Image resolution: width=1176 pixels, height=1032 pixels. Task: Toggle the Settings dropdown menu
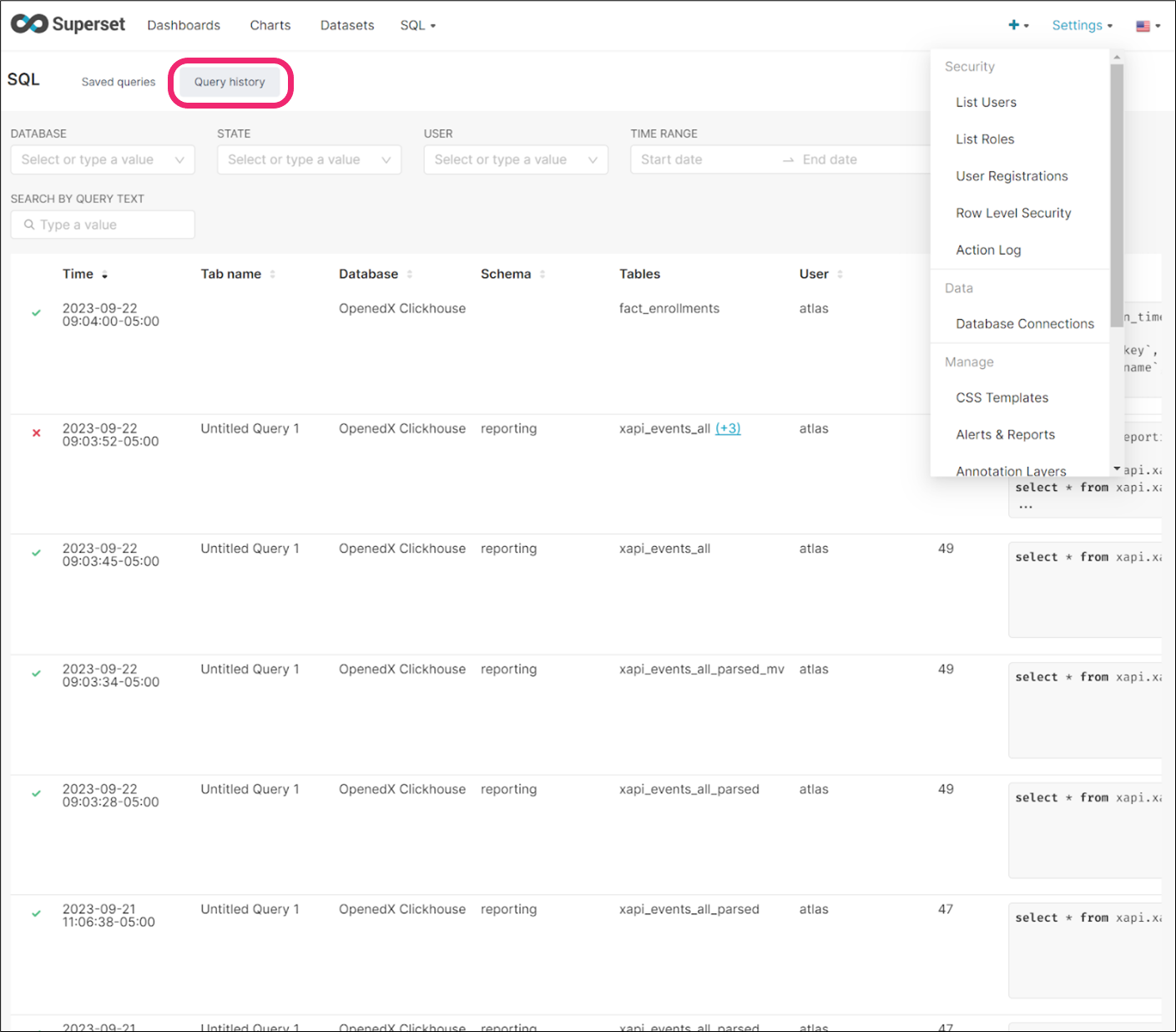point(1082,26)
